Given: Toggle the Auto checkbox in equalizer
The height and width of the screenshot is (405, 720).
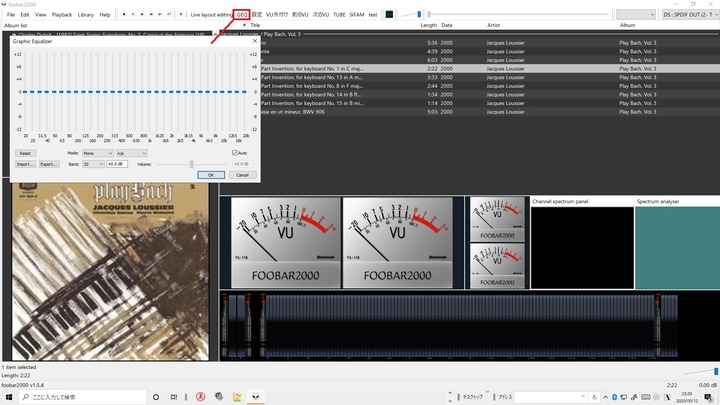Looking at the screenshot, I should (x=235, y=152).
